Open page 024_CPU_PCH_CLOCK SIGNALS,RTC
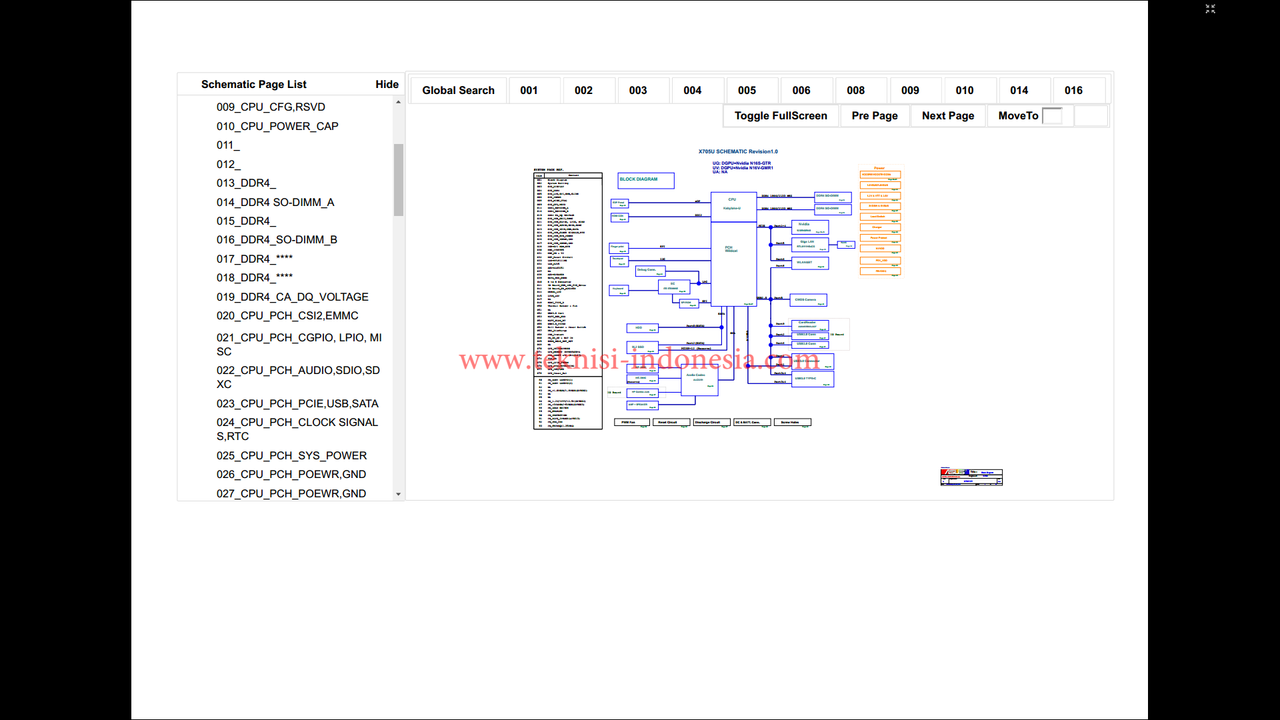Image resolution: width=1280 pixels, height=720 pixels. (297, 429)
